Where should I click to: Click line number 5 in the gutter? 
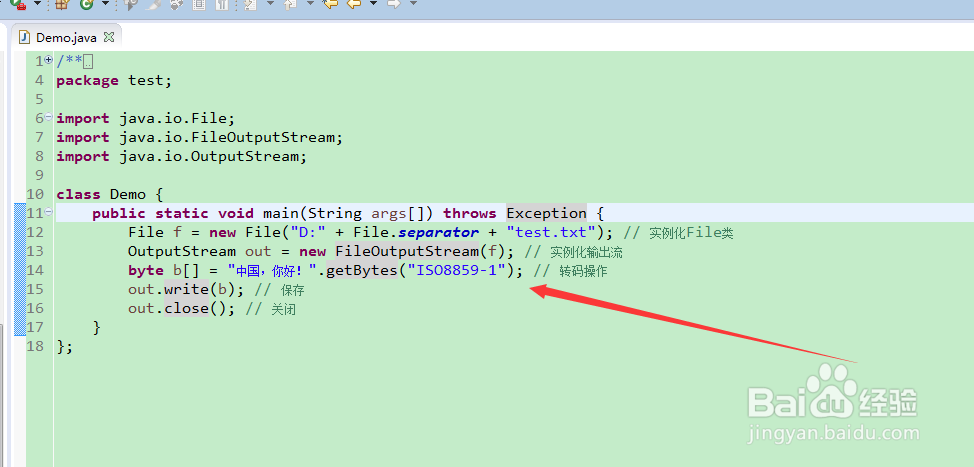coord(40,99)
